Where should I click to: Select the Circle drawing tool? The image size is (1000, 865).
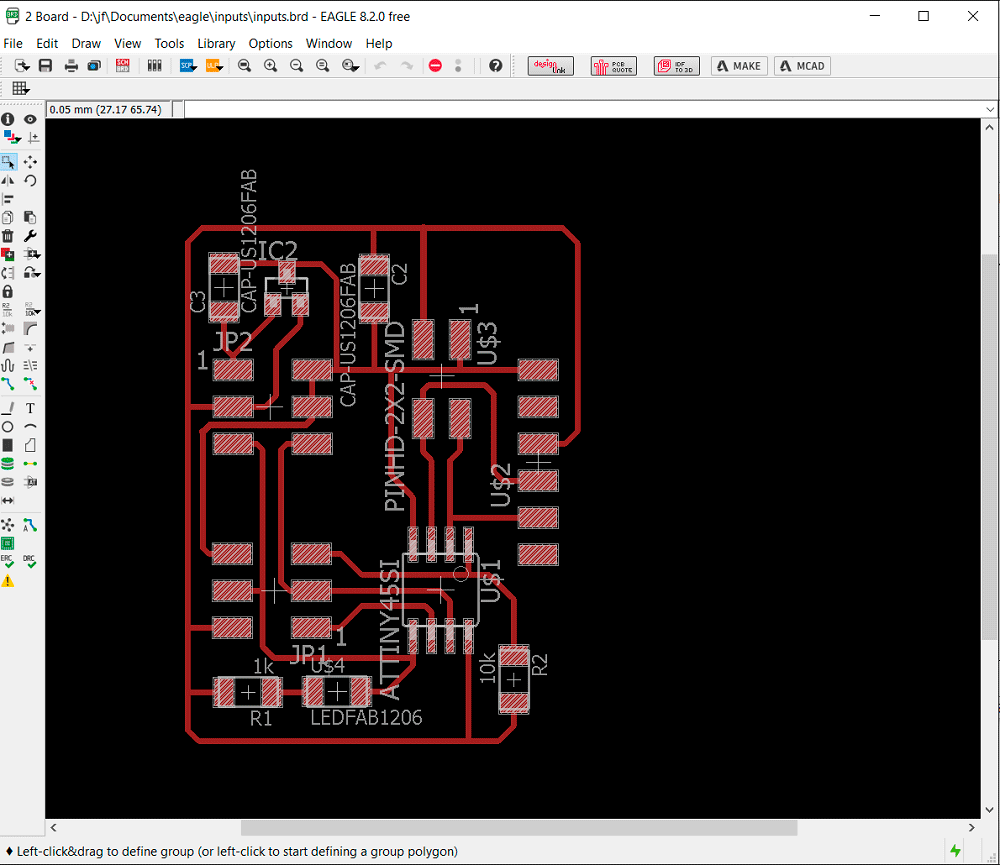[x=8, y=427]
